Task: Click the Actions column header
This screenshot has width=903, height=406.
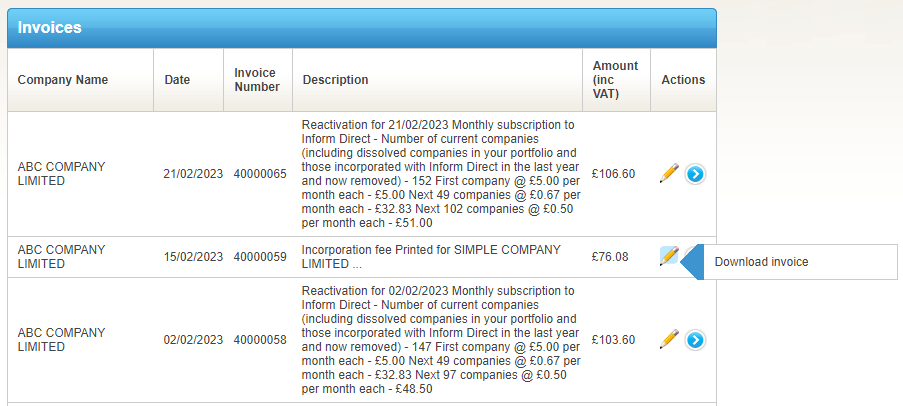Action: [683, 80]
